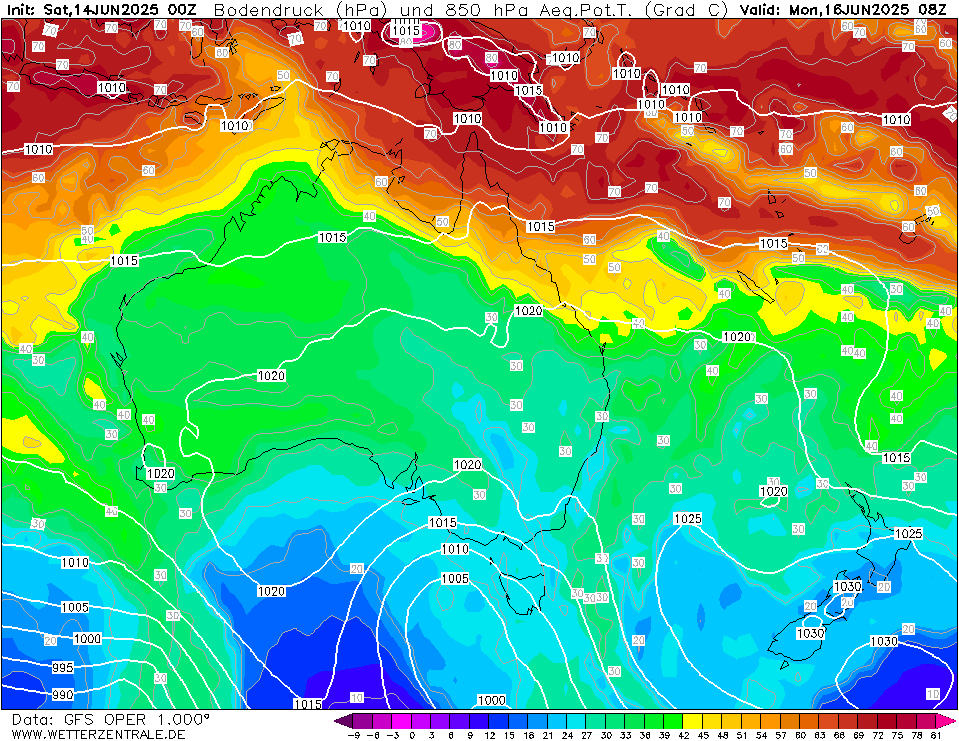Click the pink right arrow of color scale
This screenshot has width=959, height=741.
(x=945, y=721)
